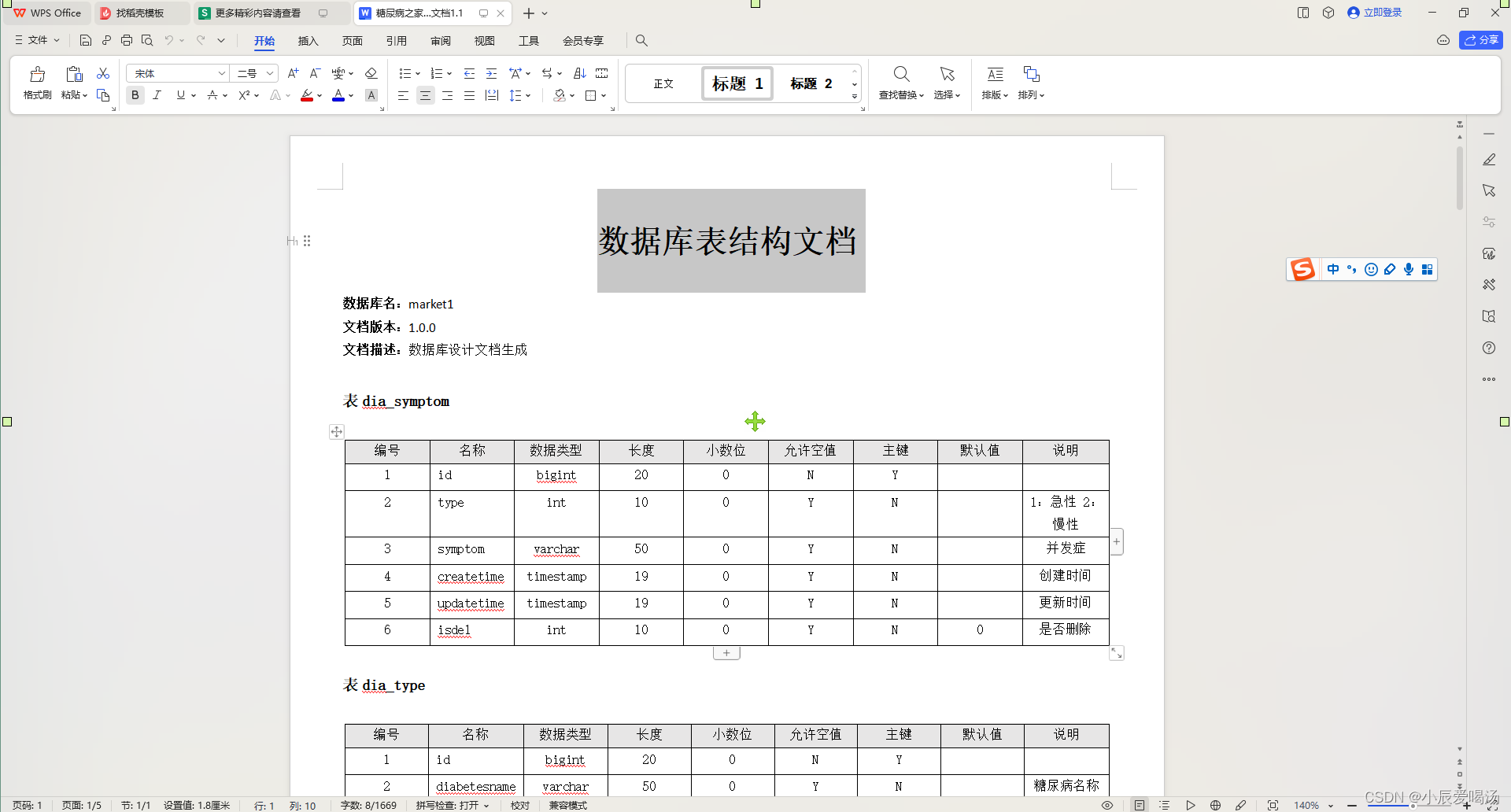Expand the Paste (粘贴) dropdown
1511x812 pixels.
pyautogui.click(x=76, y=95)
